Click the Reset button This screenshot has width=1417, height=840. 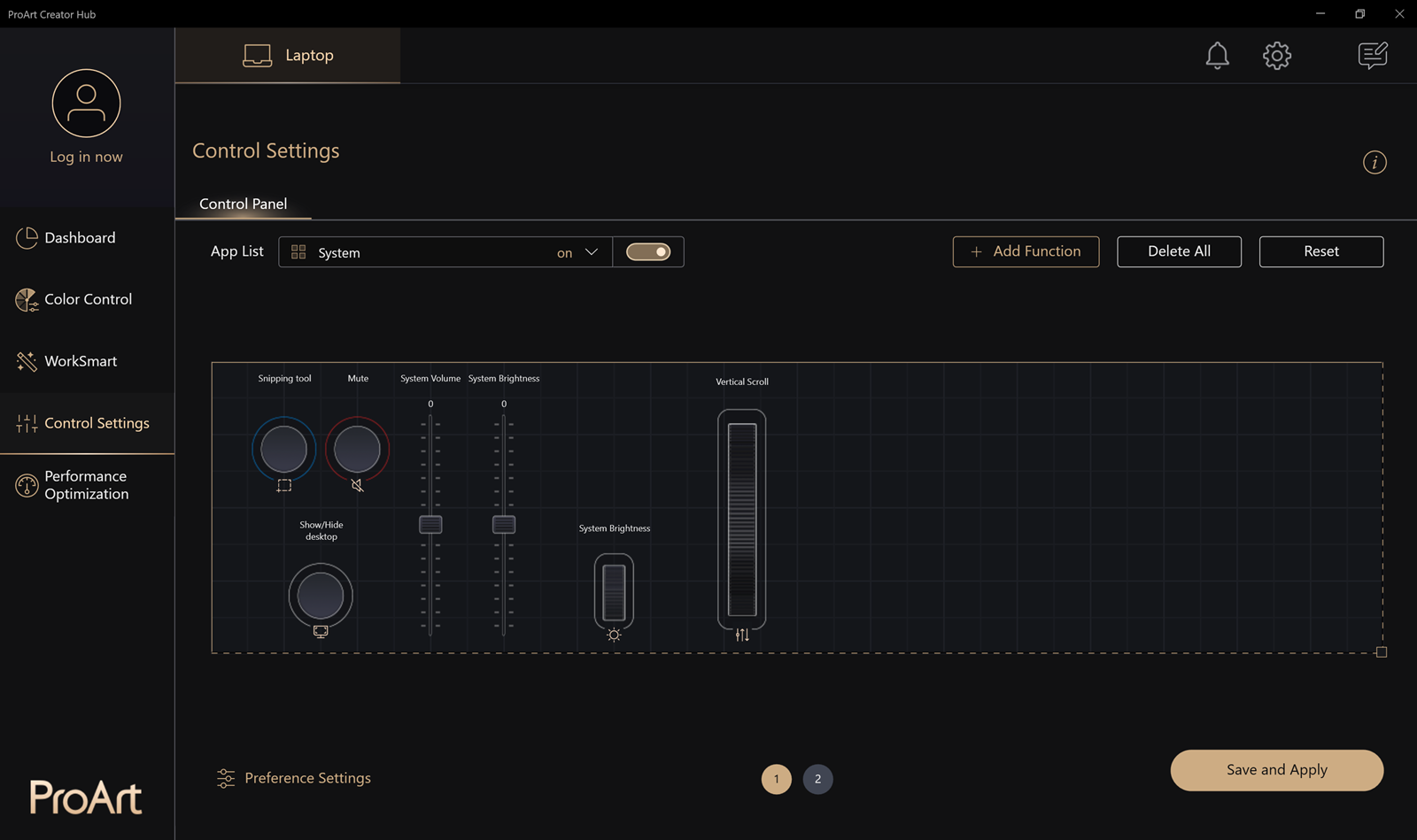tap(1321, 251)
